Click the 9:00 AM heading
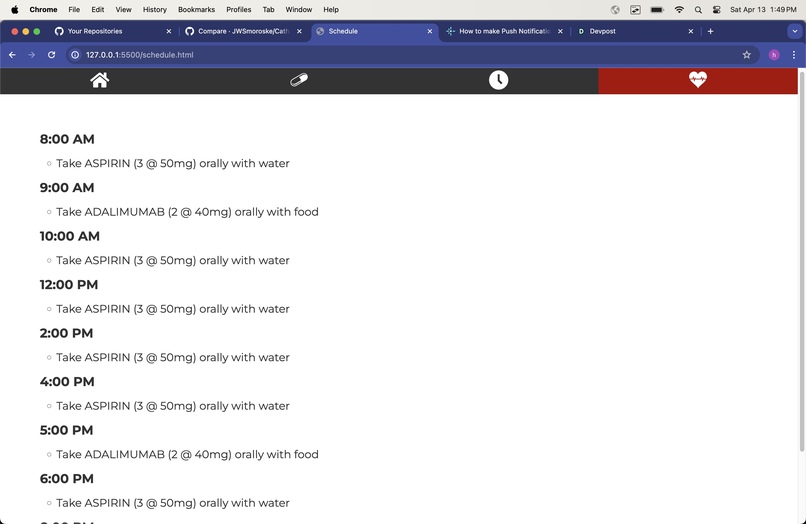806x524 pixels. pos(67,188)
